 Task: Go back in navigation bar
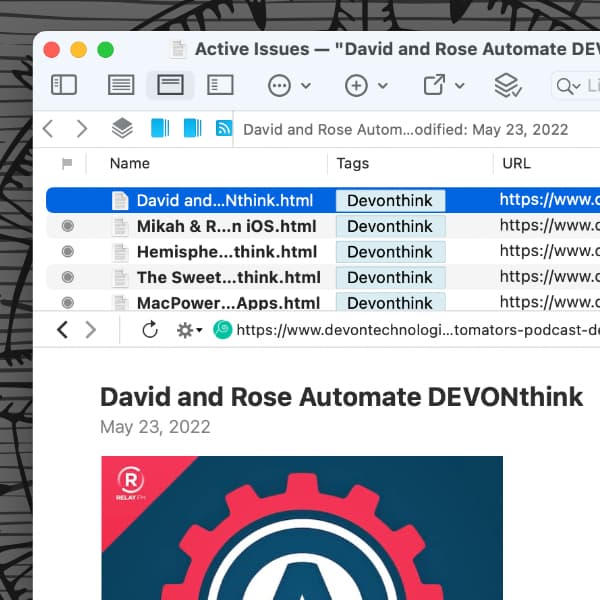click(48, 129)
